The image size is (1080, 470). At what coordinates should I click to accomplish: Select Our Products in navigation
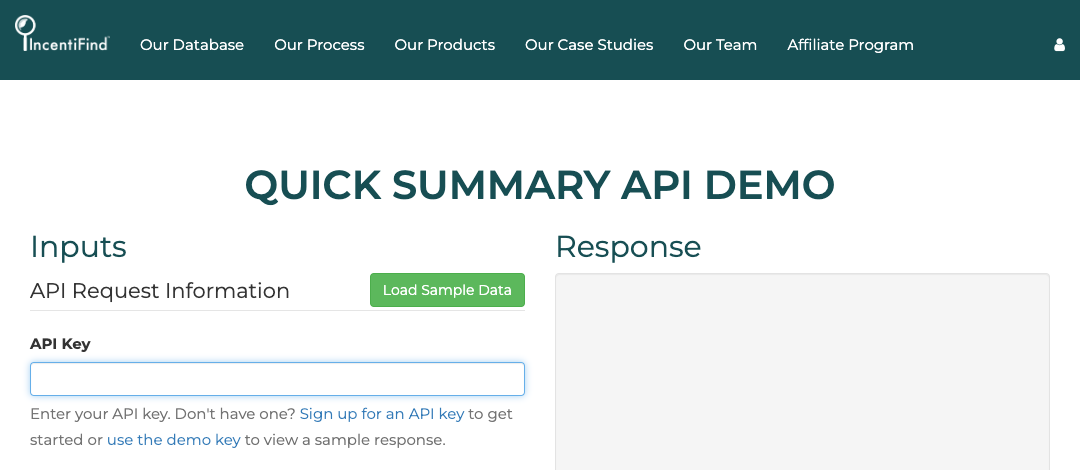tap(444, 45)
